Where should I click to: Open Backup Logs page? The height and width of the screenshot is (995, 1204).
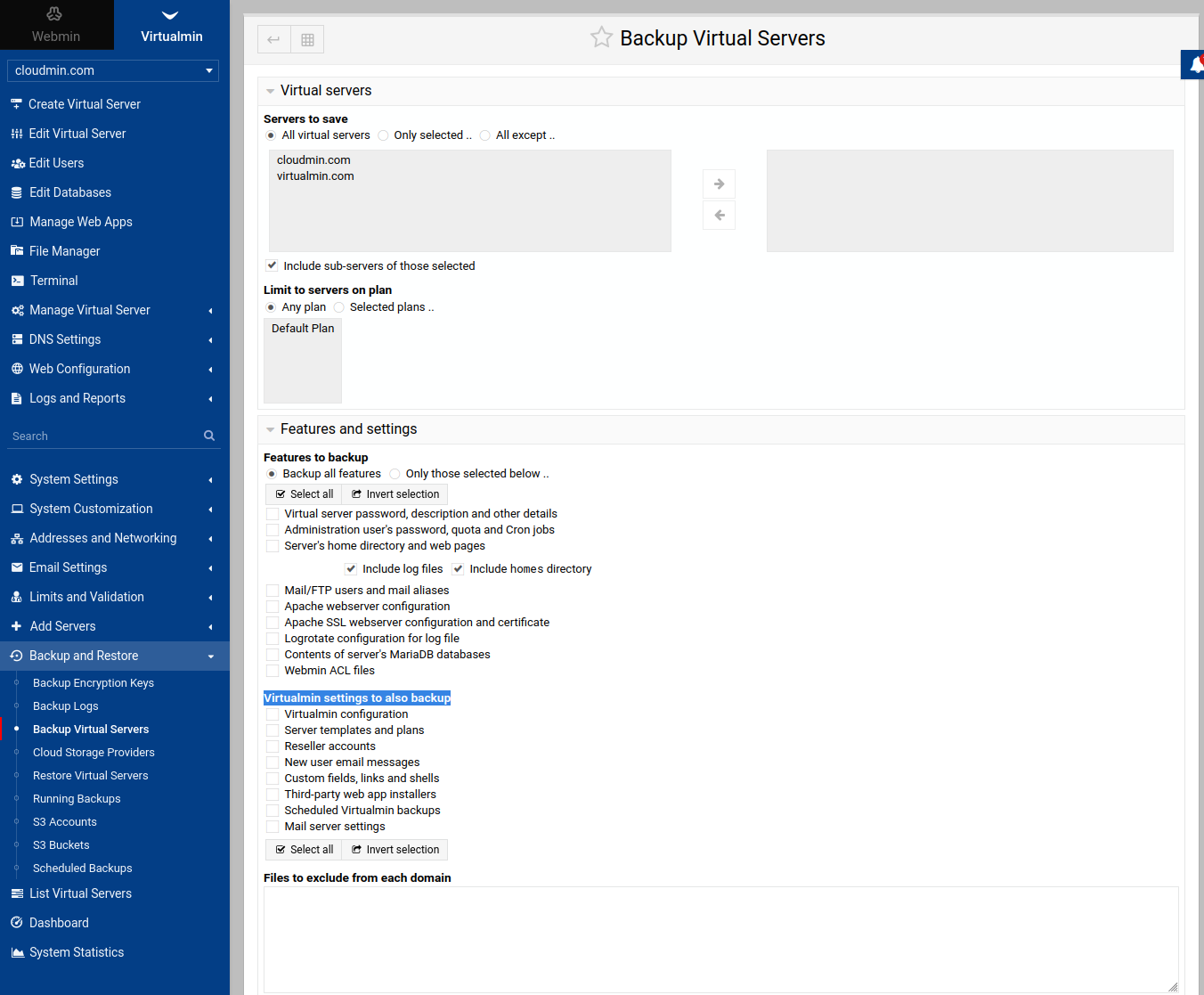coord(66,706)
